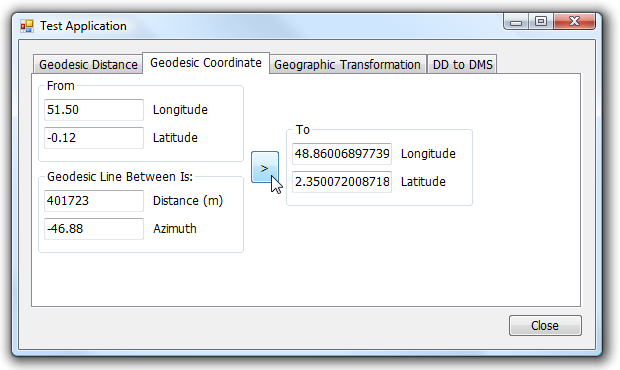Click the Azimuth label text
This screenshot has height=370, width=620.
175,228
